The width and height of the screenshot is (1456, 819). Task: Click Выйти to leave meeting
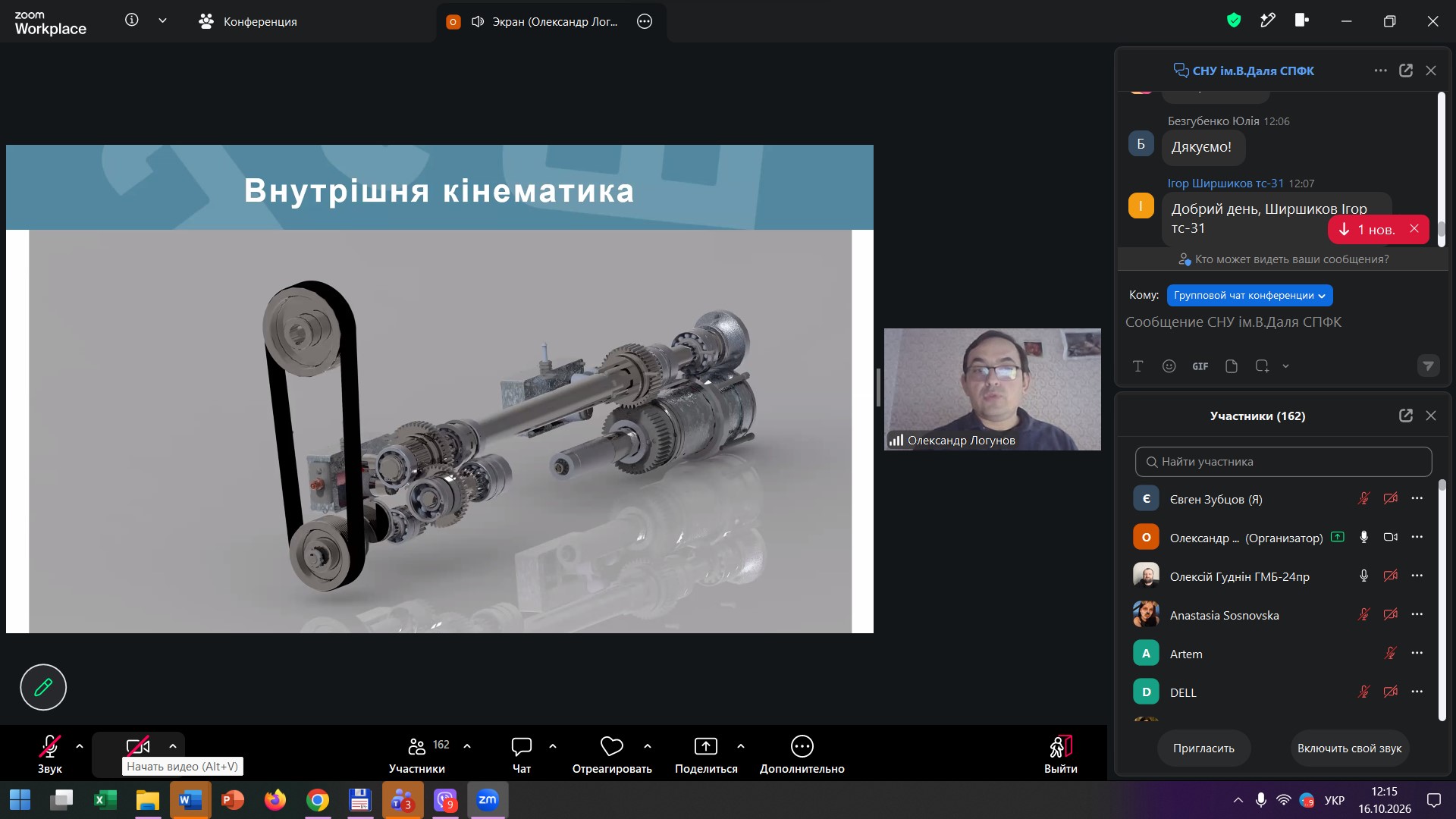click(1060, 754)
